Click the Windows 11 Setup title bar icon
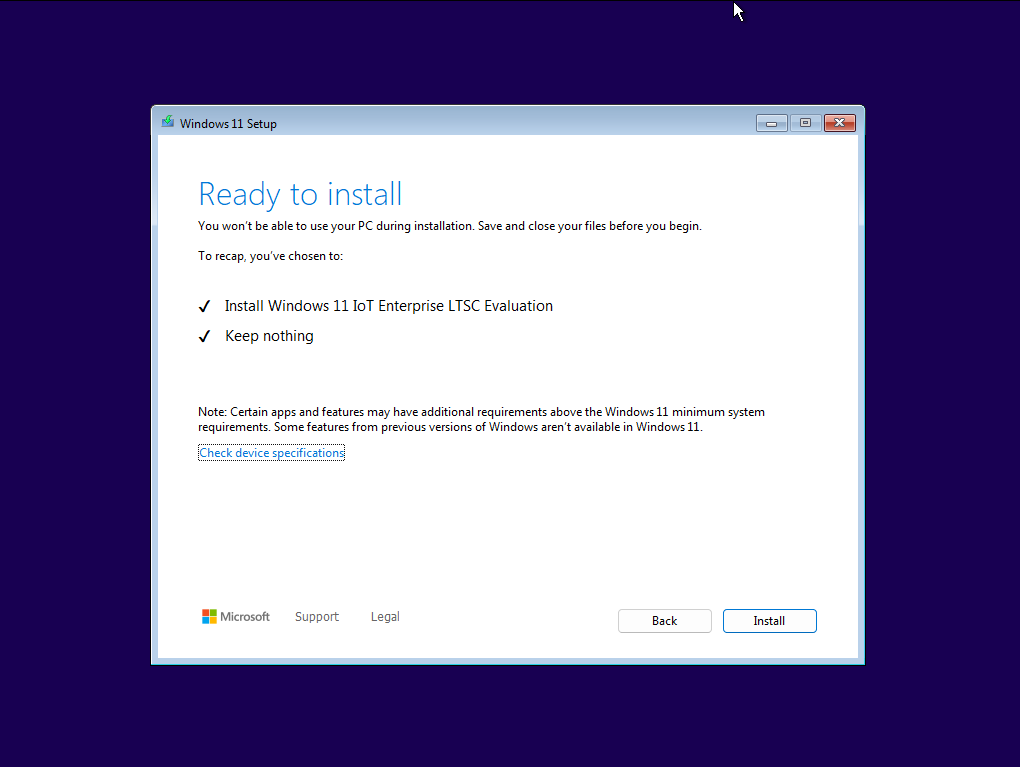 point(167,122)
